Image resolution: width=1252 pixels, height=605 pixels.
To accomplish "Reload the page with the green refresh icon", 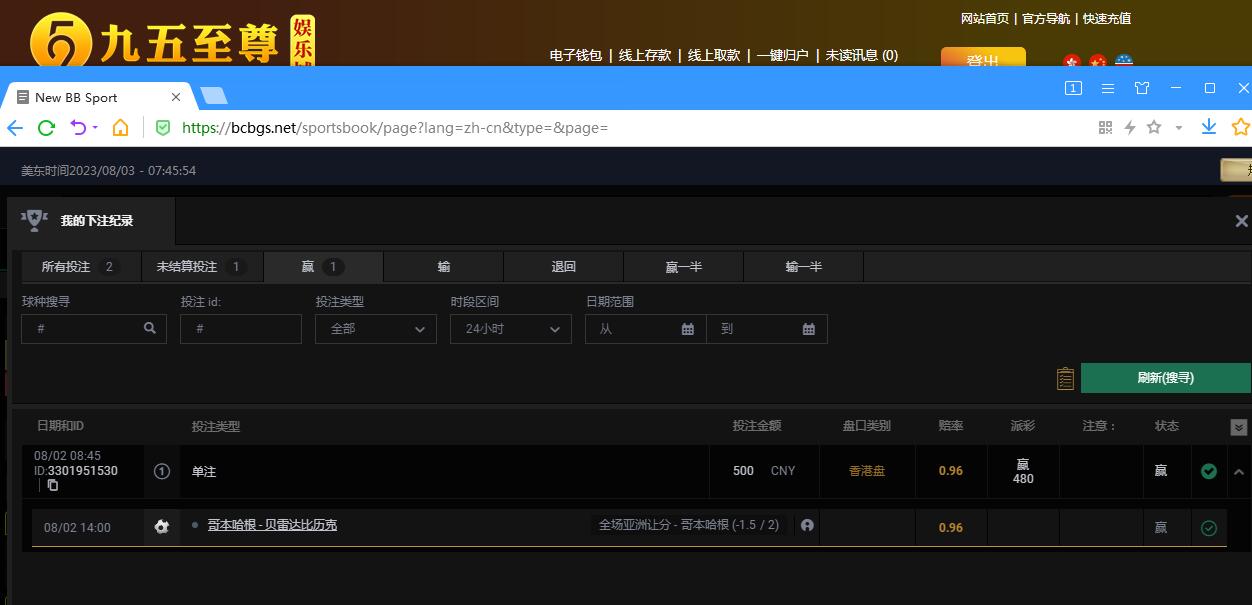I will [x=46, y=128].
